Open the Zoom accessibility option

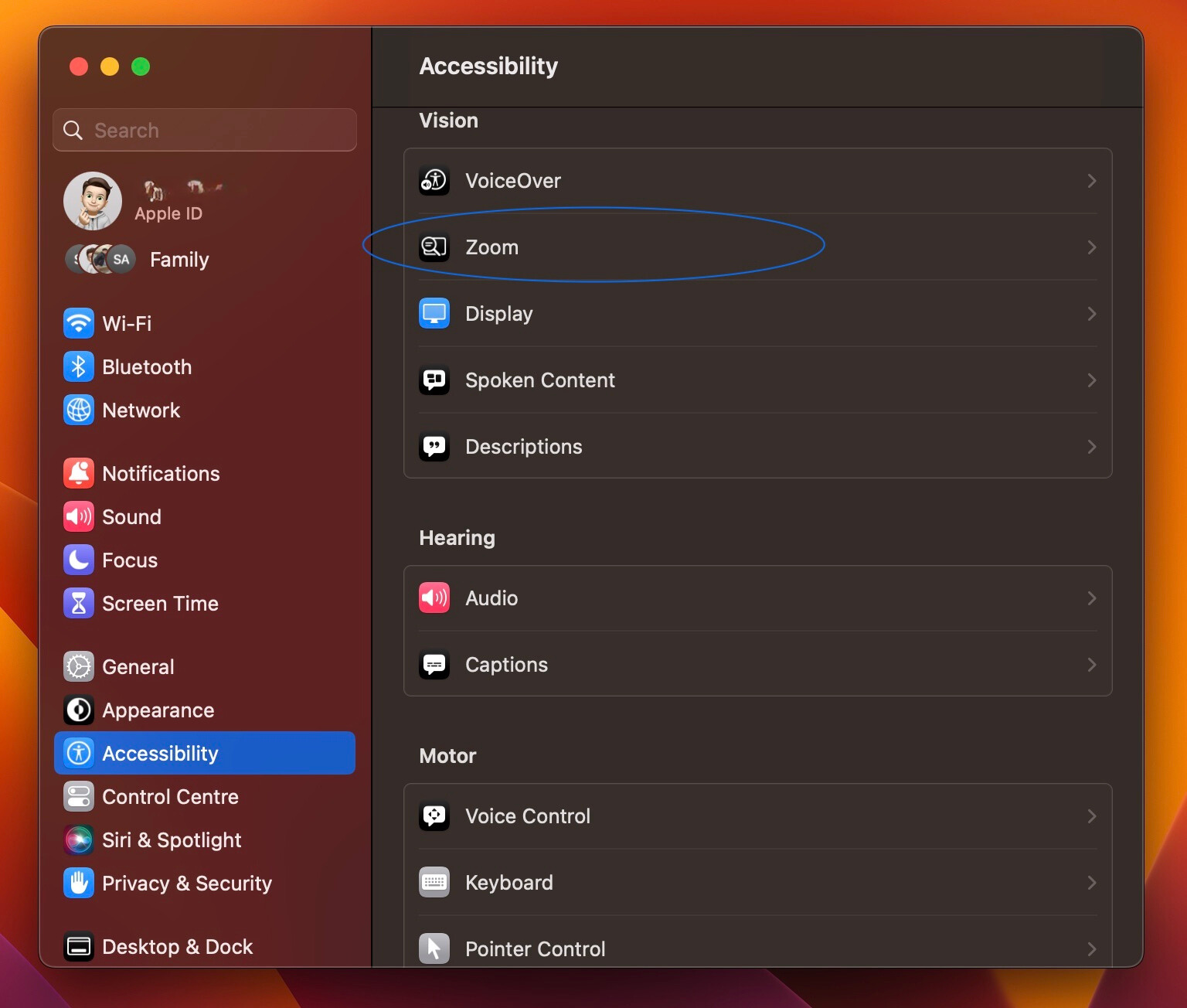click(757, 247)
